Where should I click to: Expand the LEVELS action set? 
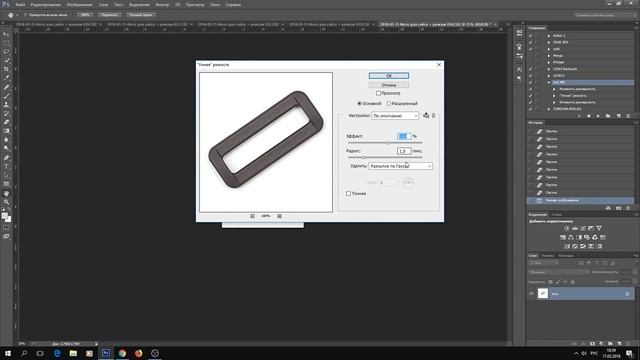coord(549,76)
